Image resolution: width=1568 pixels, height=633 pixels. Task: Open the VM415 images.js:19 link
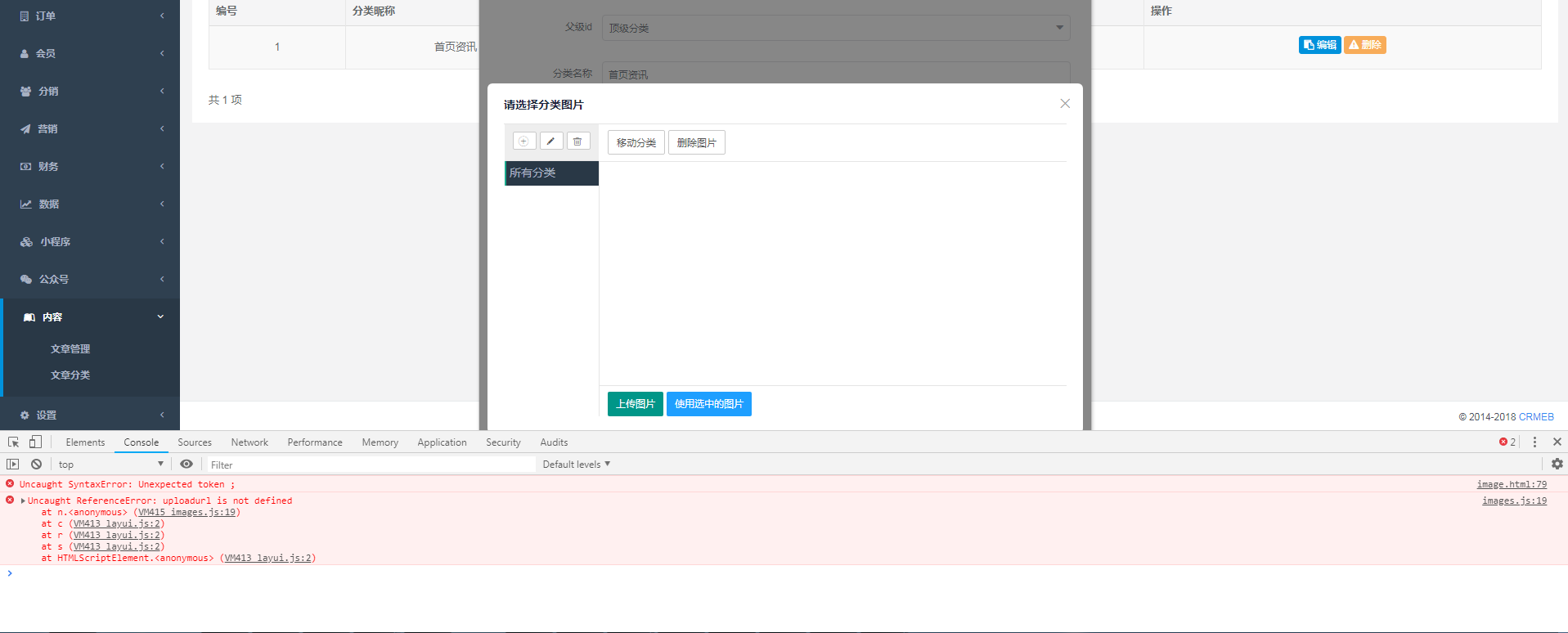tap(187, 512)
